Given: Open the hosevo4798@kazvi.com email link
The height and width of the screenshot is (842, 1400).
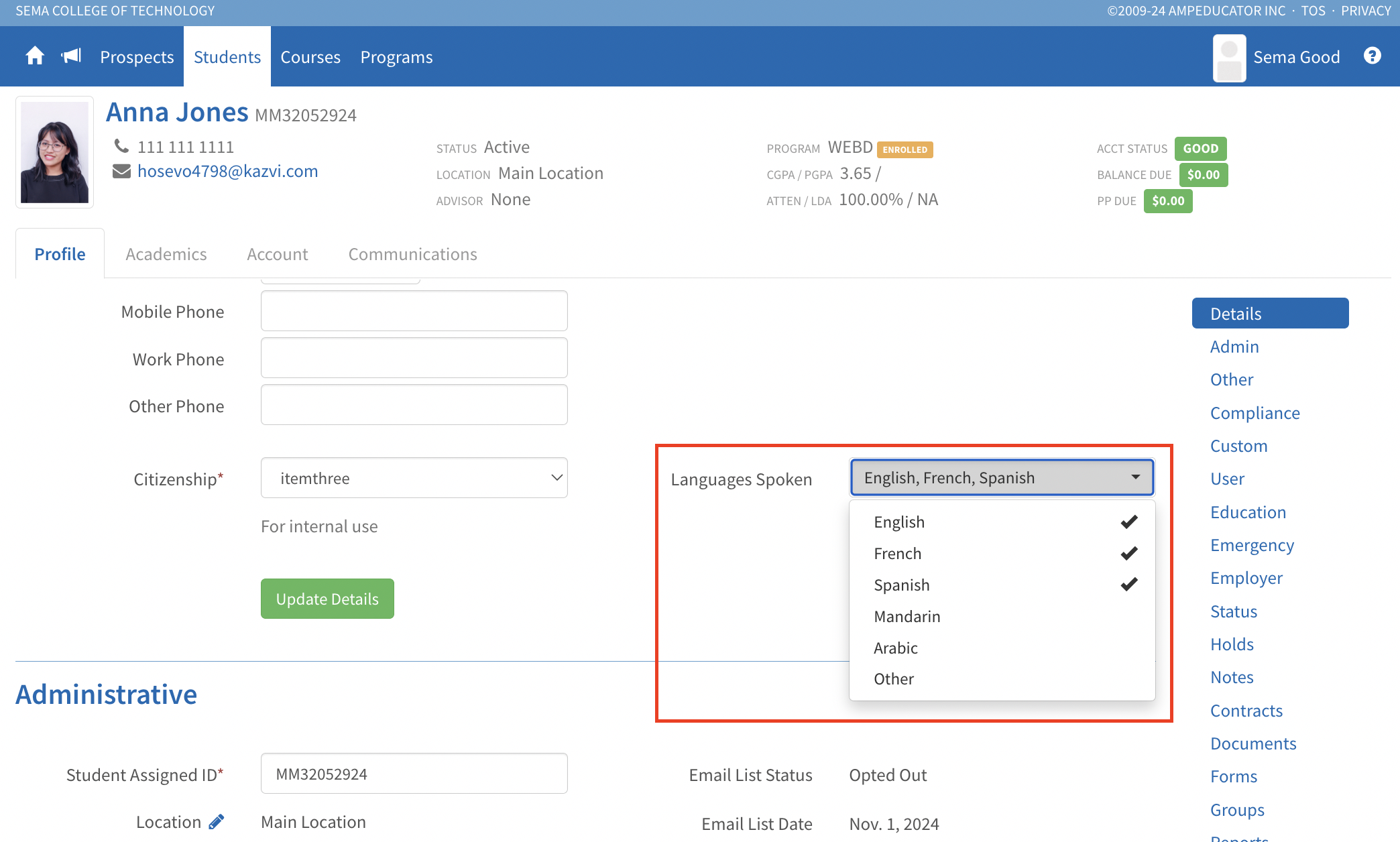Looking at the screenshot, I should click(227, 172).
